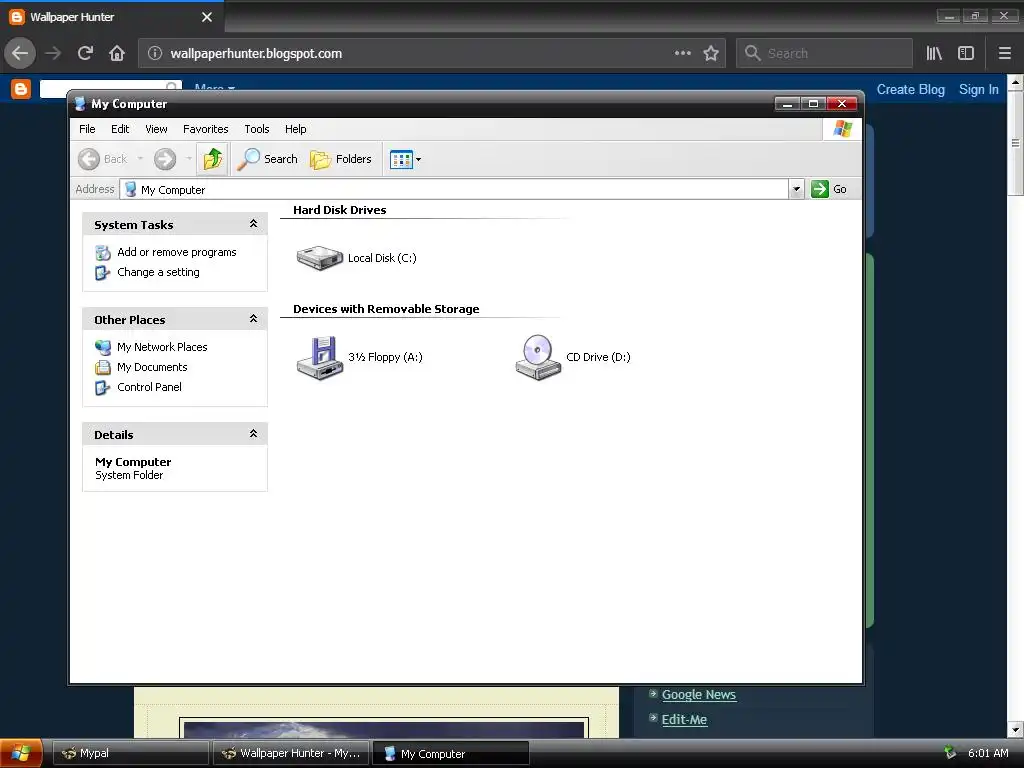1024x768 pixels.
Task: Open My Network Places link
Action: 162,347
